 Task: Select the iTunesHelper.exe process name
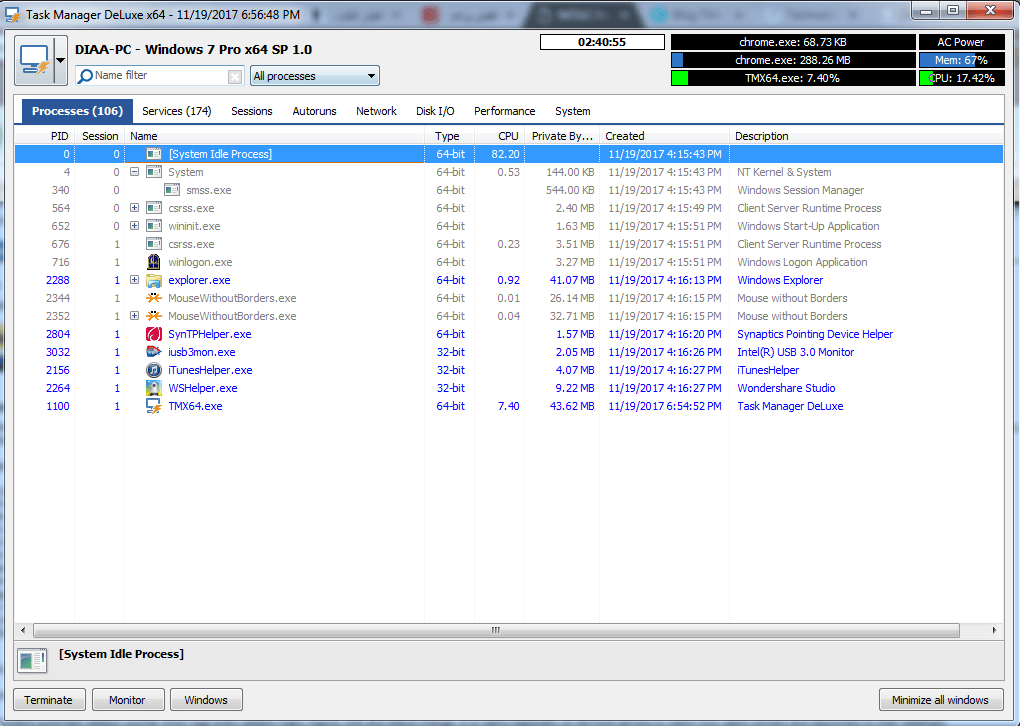[x=210, y=370]
